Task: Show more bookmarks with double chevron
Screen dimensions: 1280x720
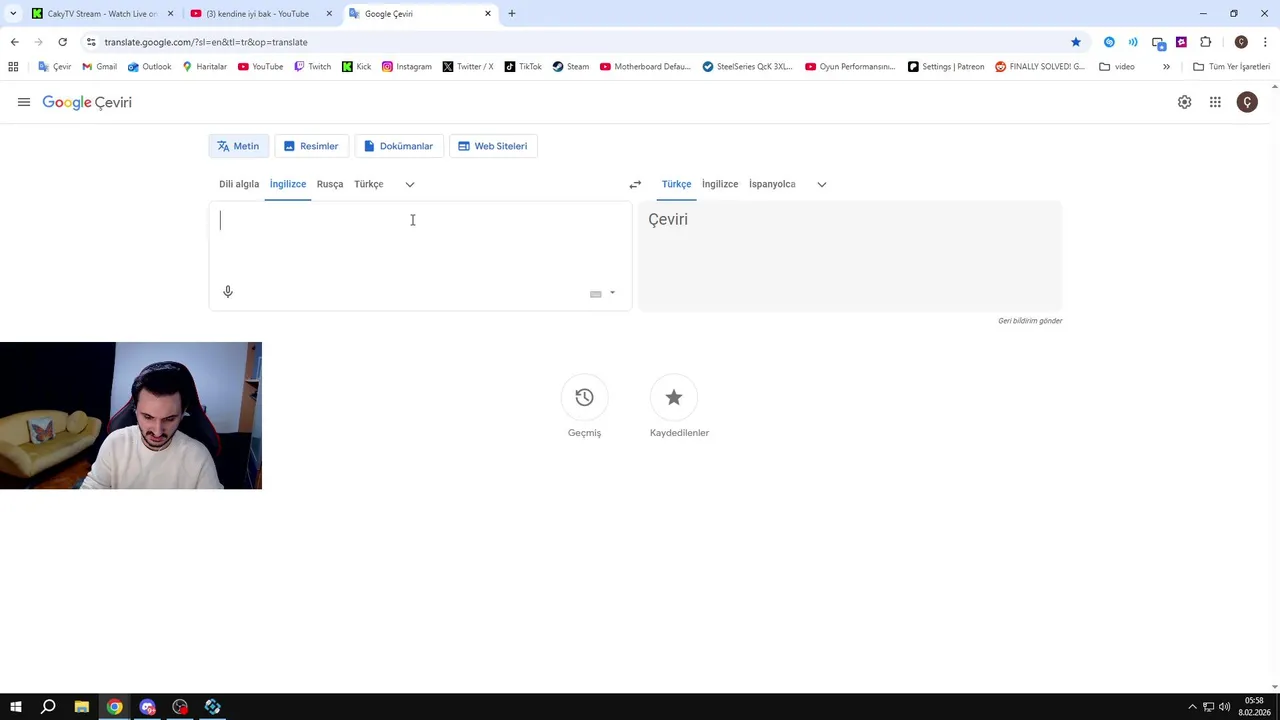Action: click(x=1166, y=67)
